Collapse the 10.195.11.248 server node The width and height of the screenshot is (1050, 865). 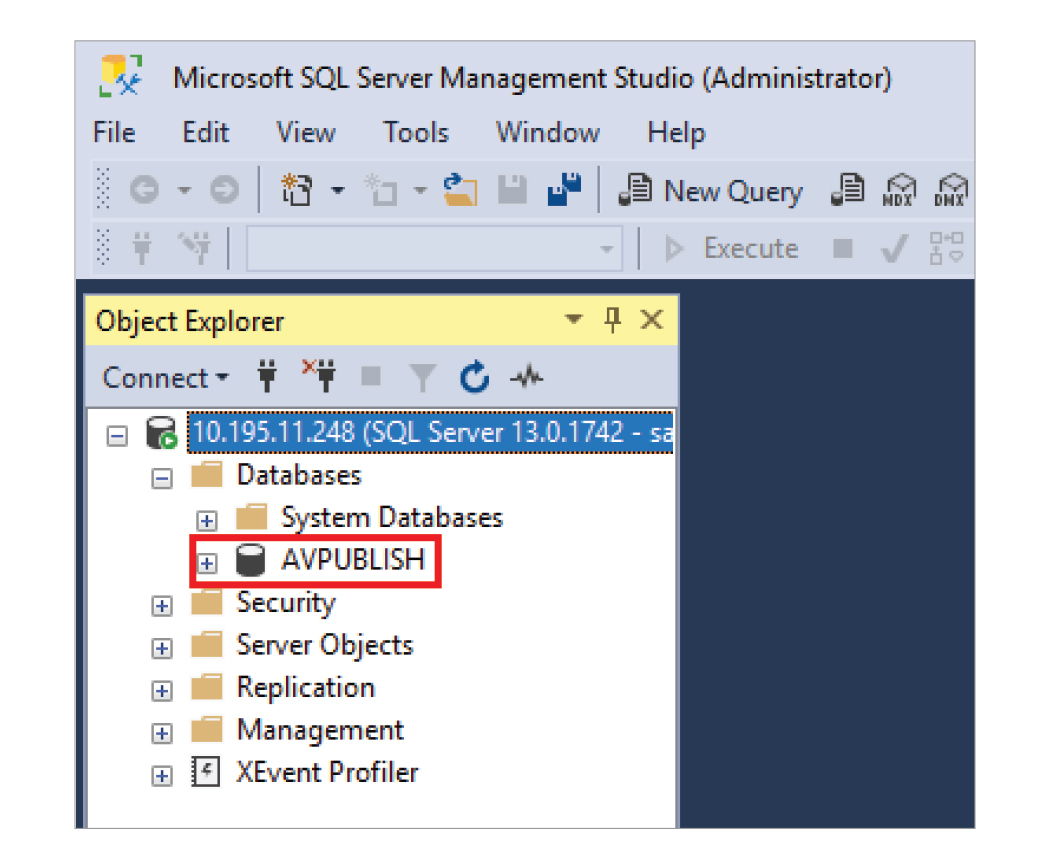click(x=117, y=437)
